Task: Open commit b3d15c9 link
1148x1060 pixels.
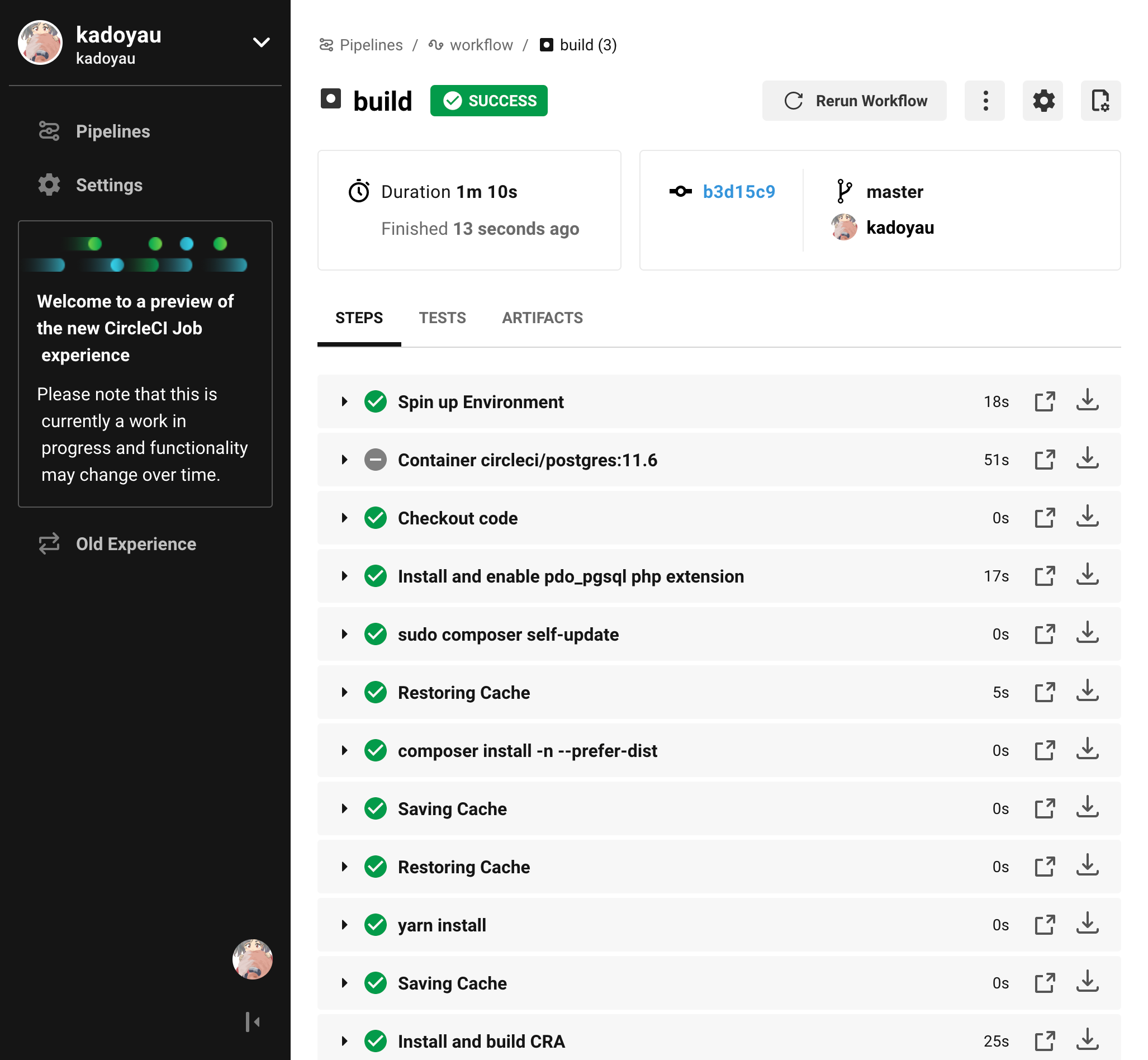Action: pyautogui.click(x=738, y=192)
